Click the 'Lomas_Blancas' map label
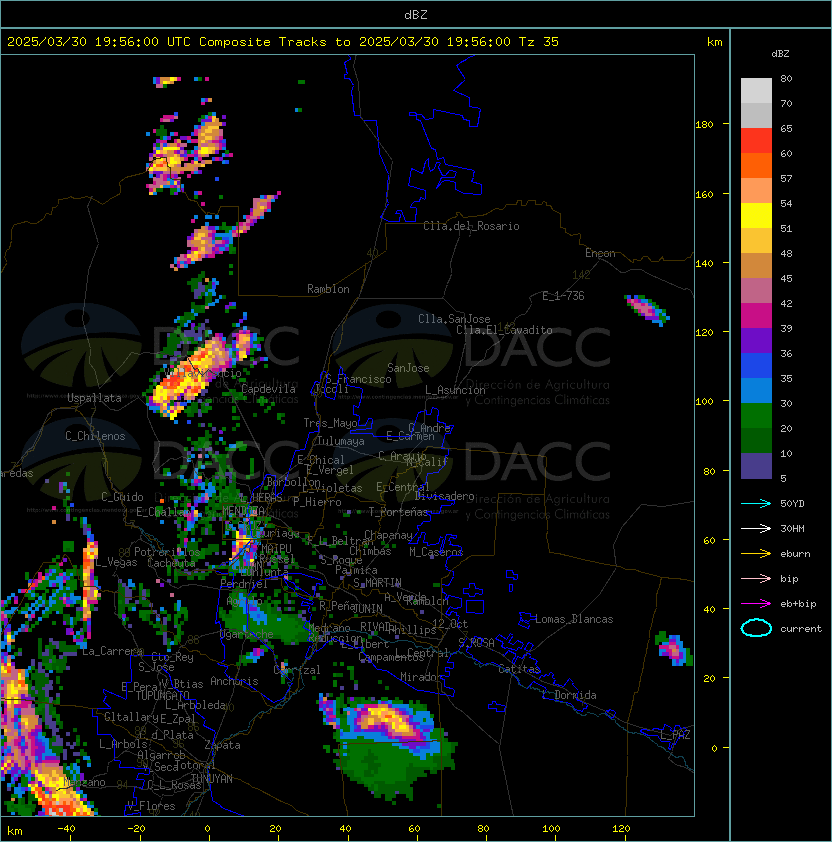Image resolution: width=832 pixels, height=842 pixels. pyautogui.click(x=574, y=619)
